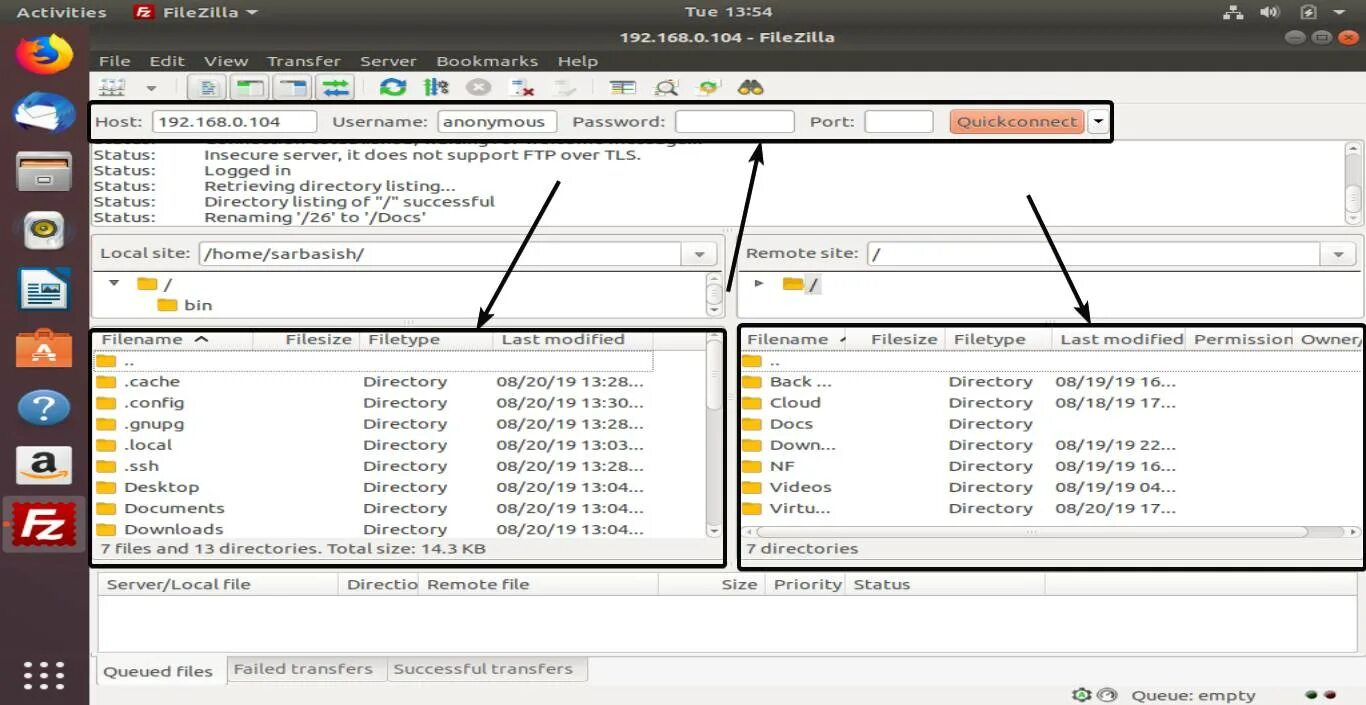Expand the remote root folder tree
The width and height of the screenshot is (1366, 705).
point(759,284)
